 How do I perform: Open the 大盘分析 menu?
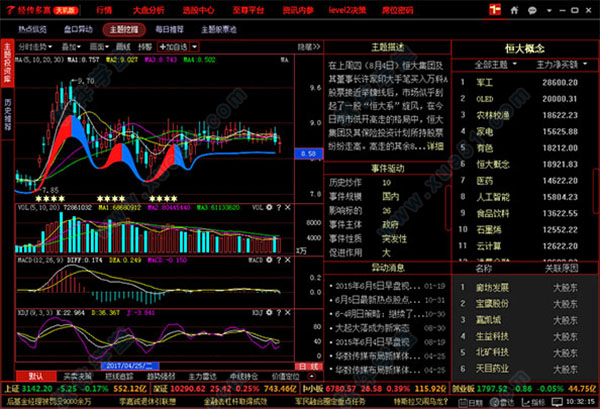pos(148,9)
